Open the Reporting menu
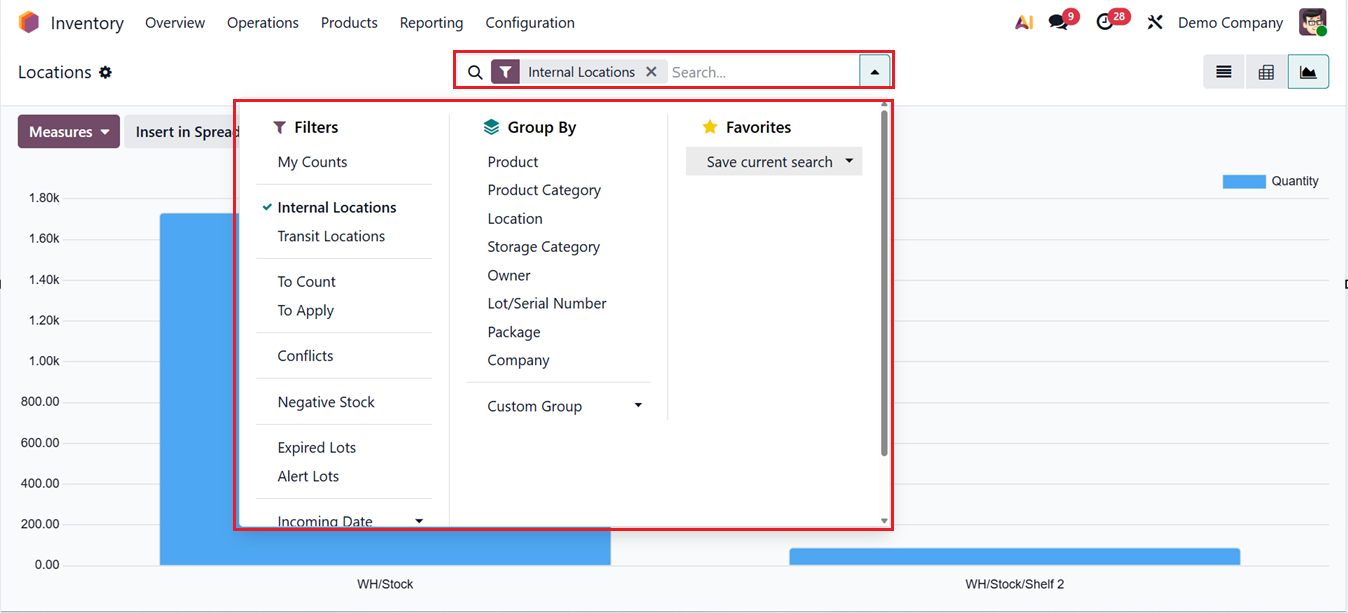Image resolution: width=1348 pixels, height=613 pixels. (x=431, y=22)
